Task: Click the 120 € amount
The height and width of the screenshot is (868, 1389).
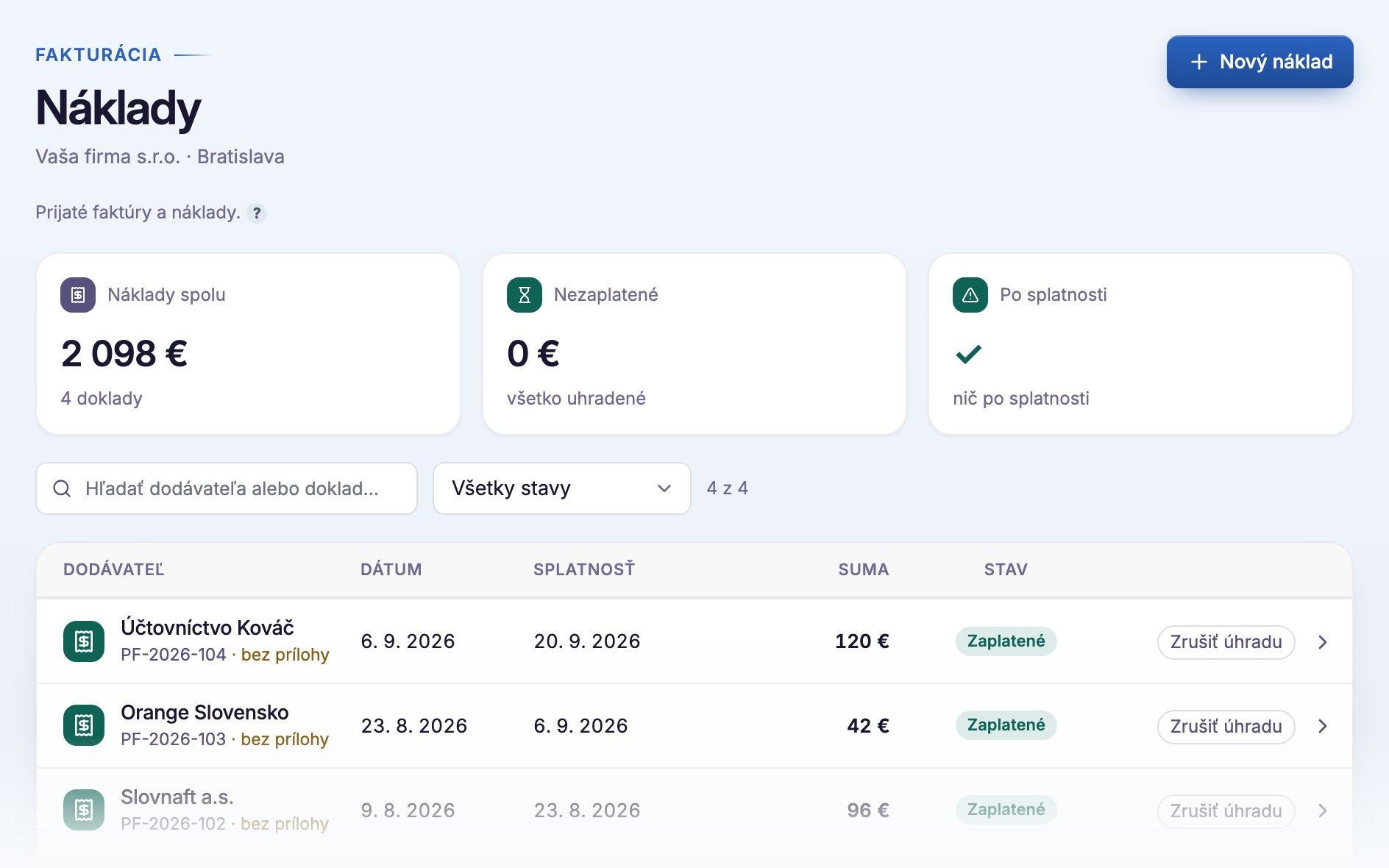Action: coord(862,641)
